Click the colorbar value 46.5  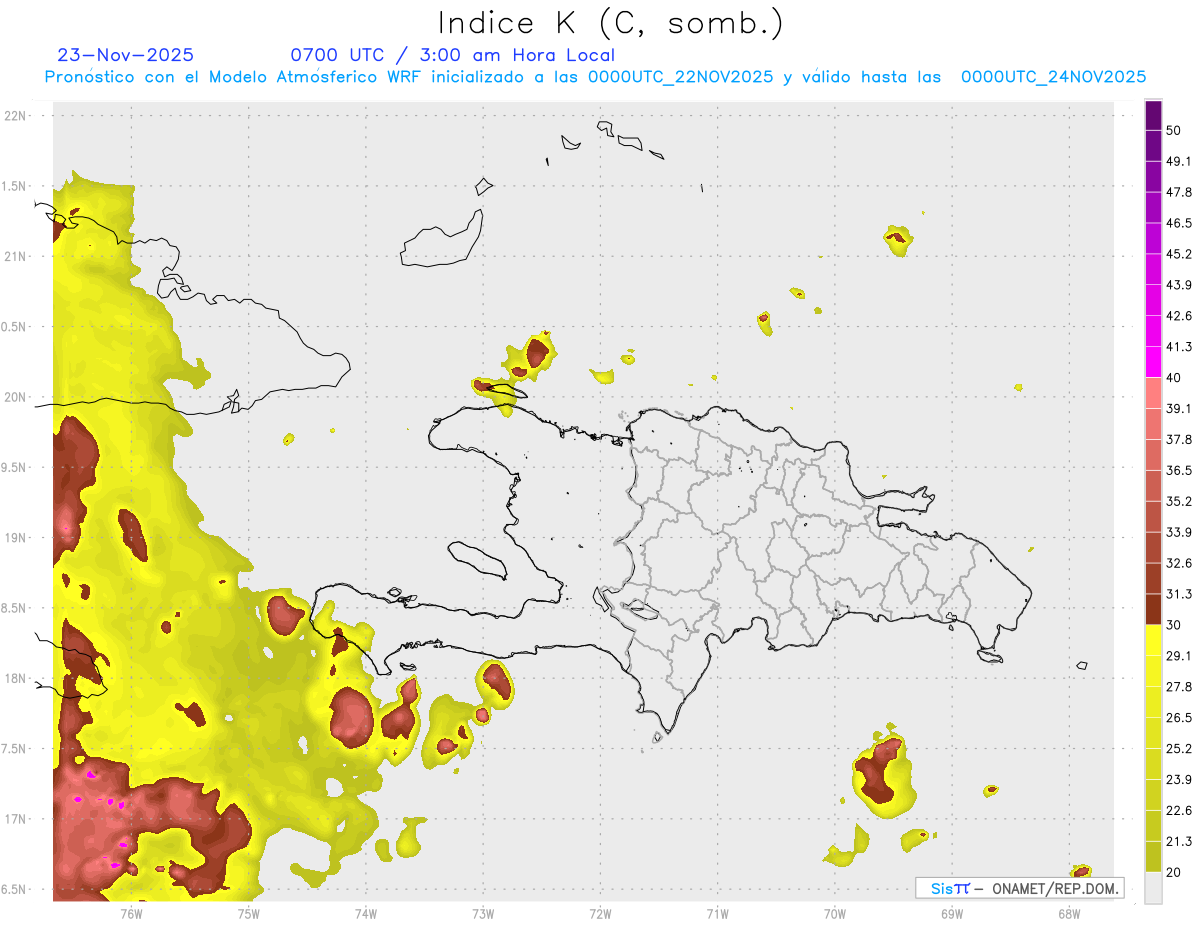tap(1179, 223)
